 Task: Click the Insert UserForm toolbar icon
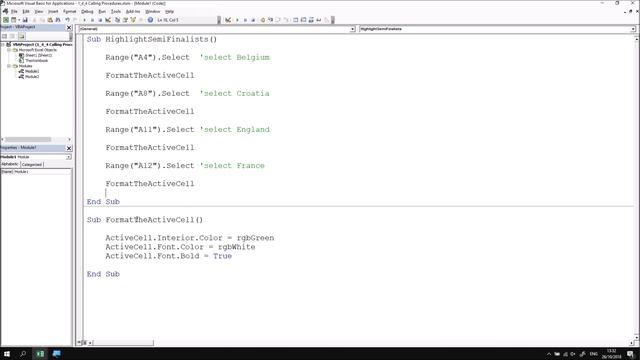click(13, 20)
